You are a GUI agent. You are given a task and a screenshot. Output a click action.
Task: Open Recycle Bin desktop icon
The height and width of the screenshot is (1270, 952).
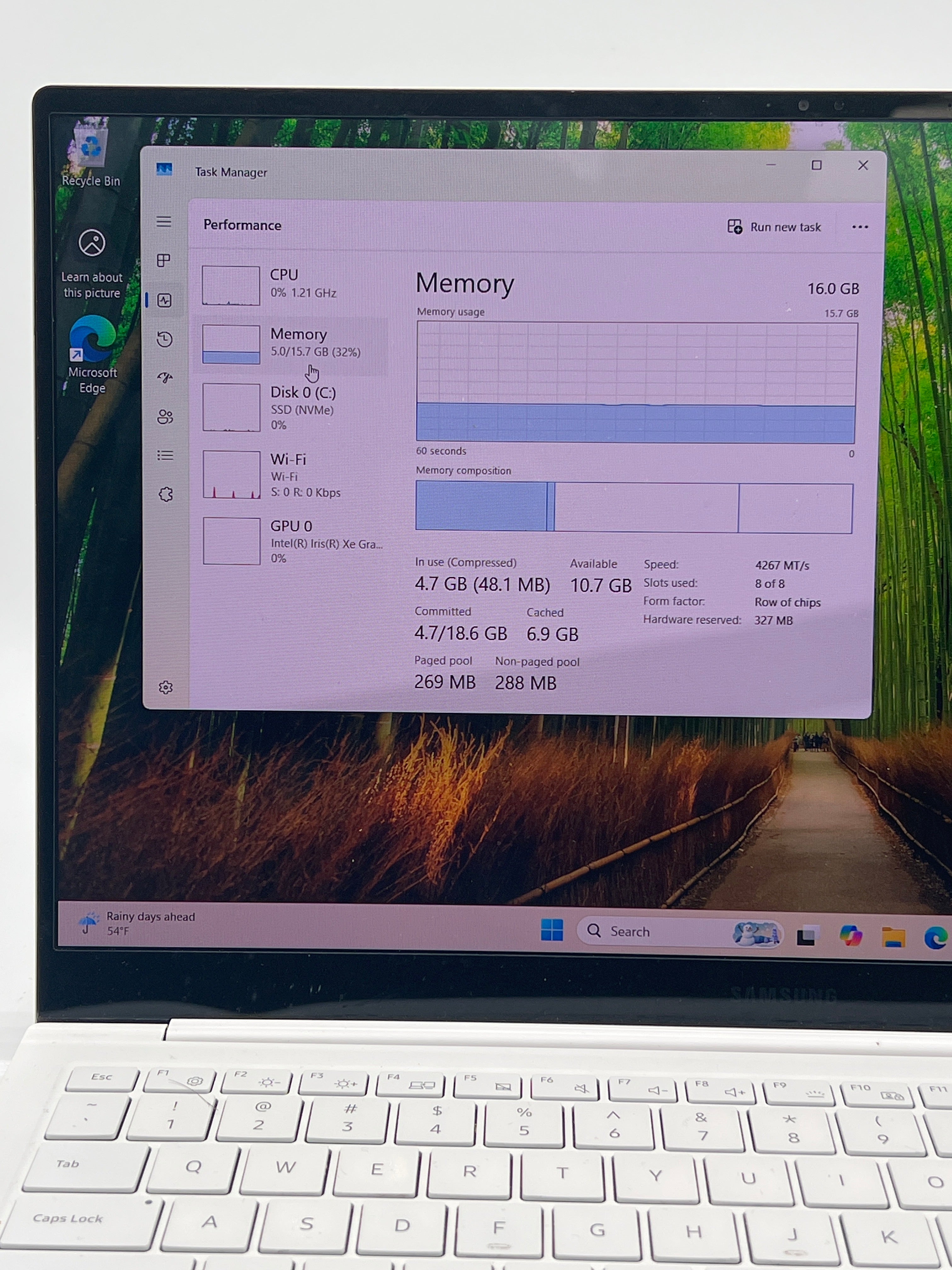[x=91, y=154]
